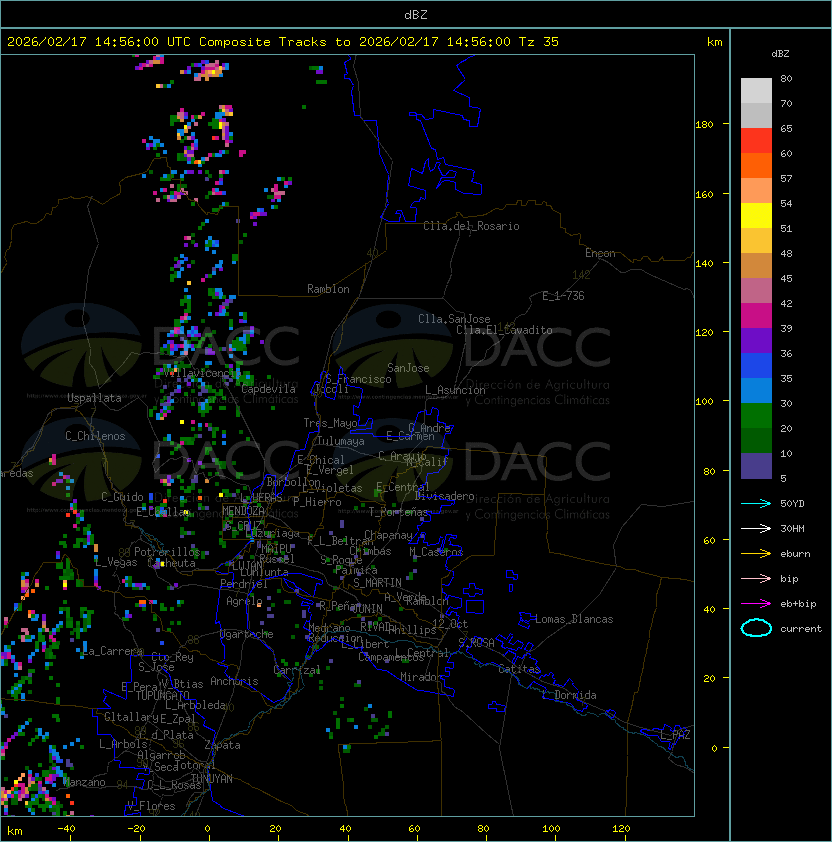This screenshot has height=842, width=832.
Task: Pick the green 20-30 dBZ swatch
Action: point(756,416)
